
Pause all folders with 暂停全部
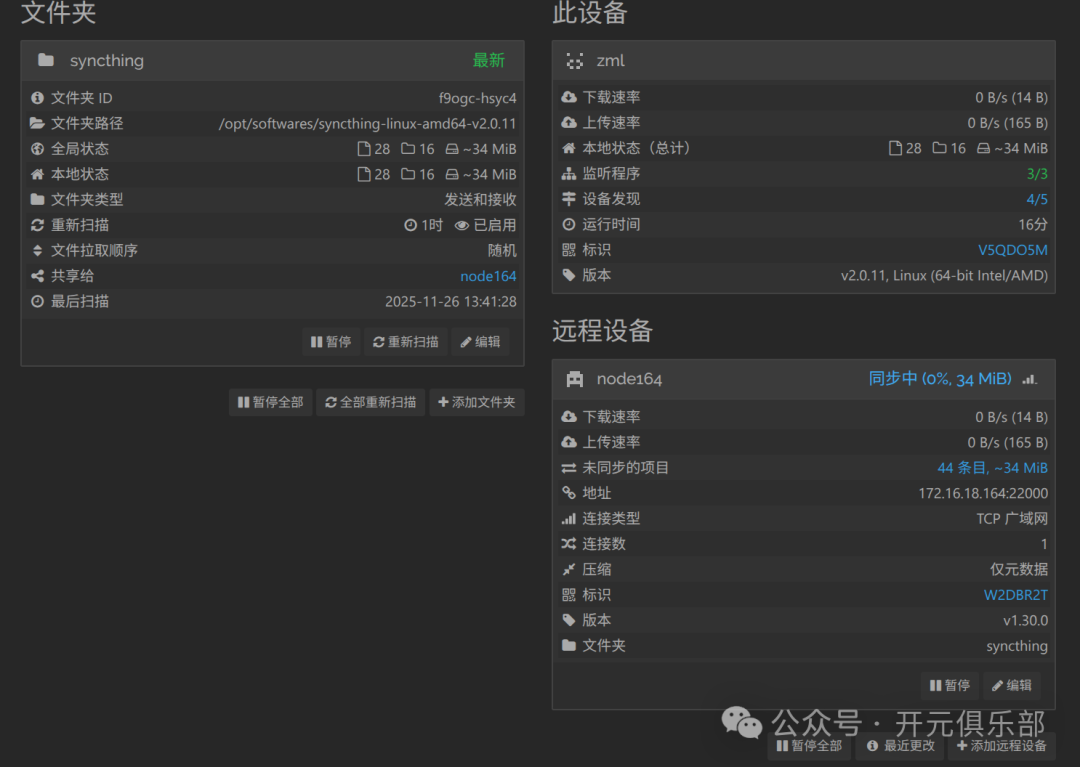(270, 402)
